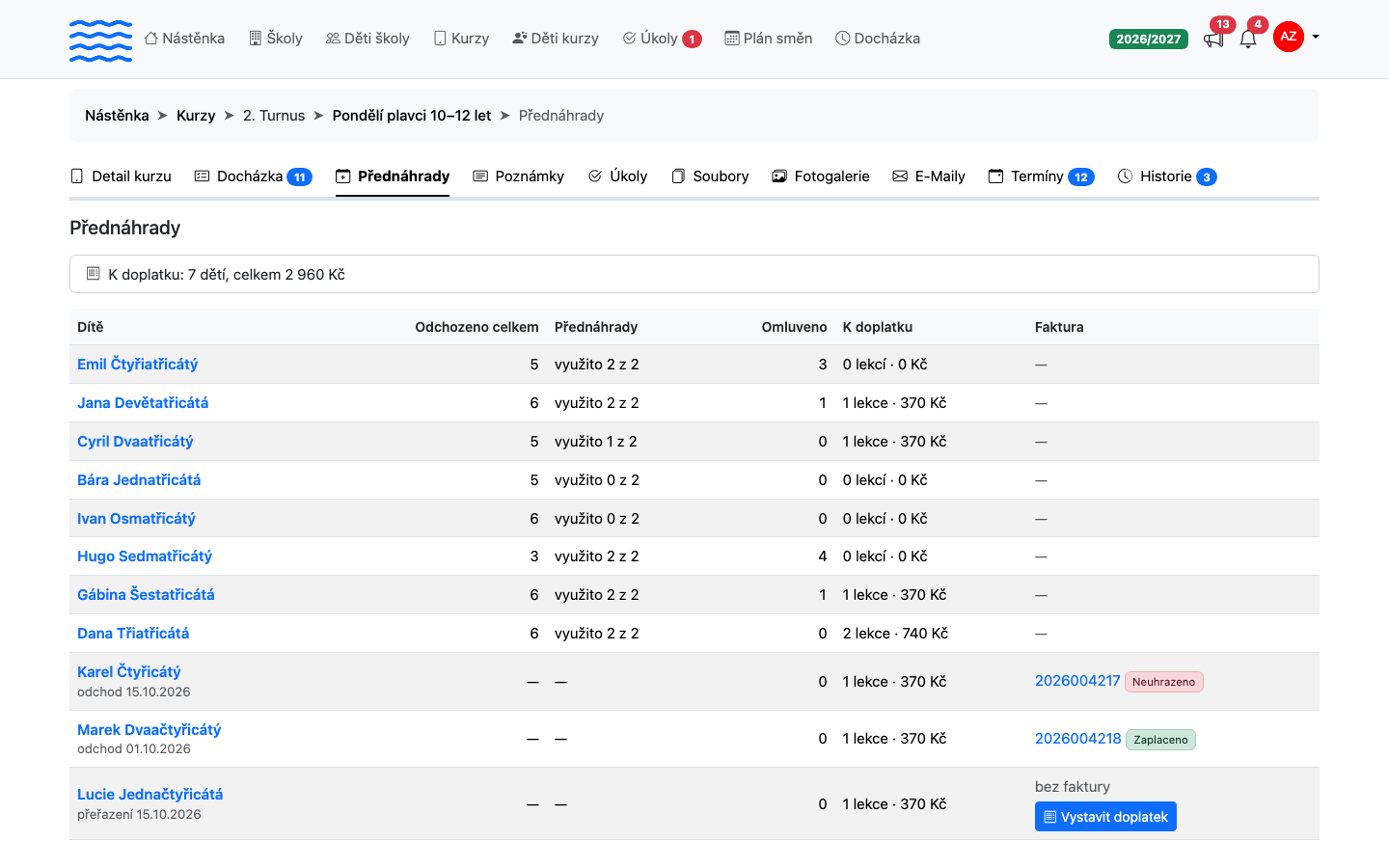Open child Dana Třiatřicátá
This screenshot has height=868, width=1389.
coord(133,634)
